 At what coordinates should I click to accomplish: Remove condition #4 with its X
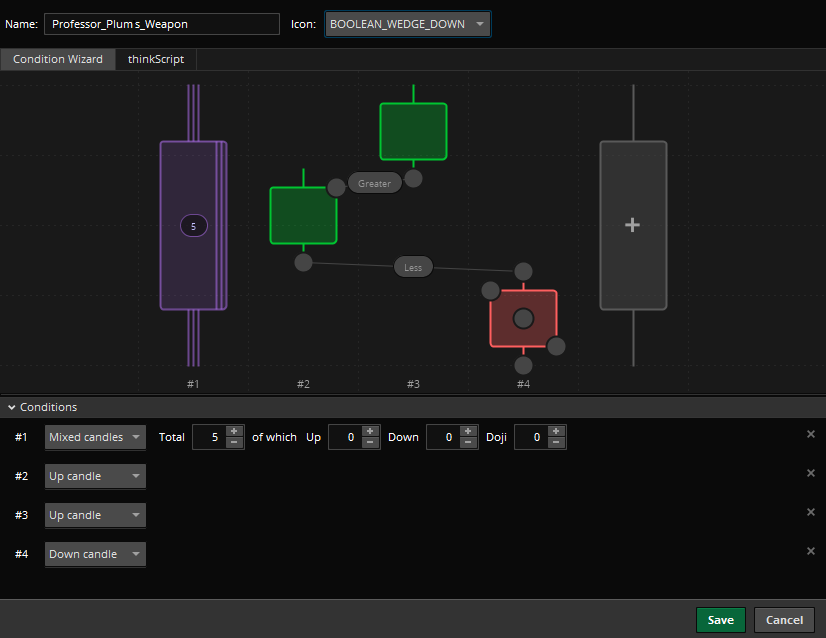coord(811,551)
